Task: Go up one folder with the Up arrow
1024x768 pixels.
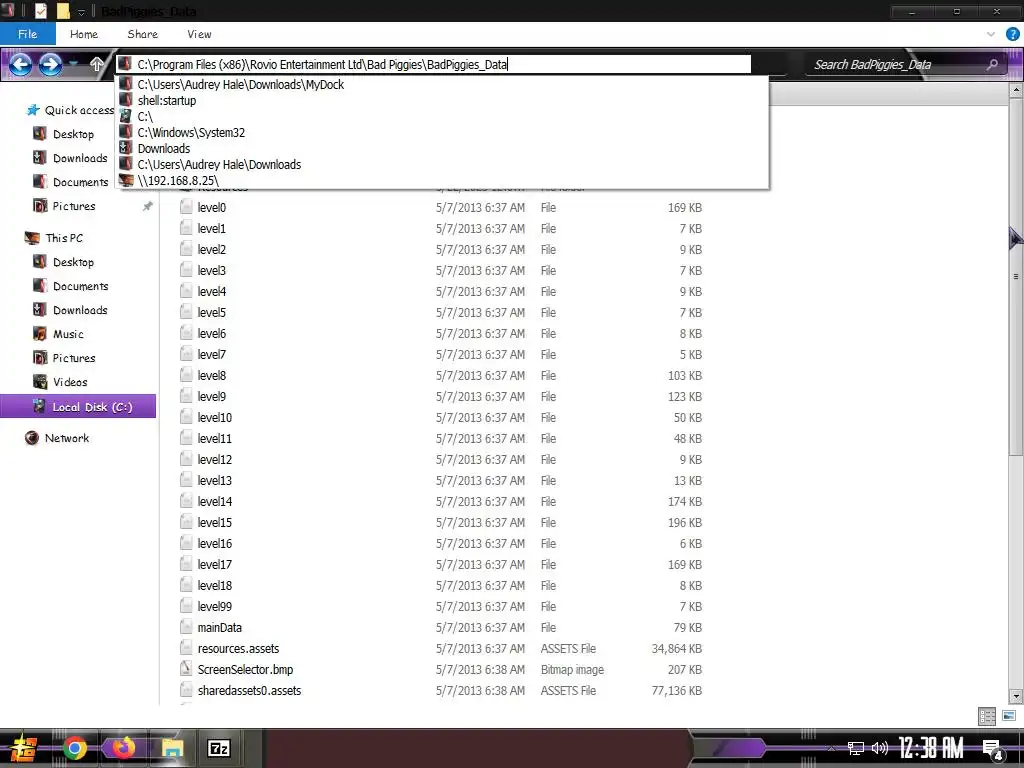Action: [97, 64]
